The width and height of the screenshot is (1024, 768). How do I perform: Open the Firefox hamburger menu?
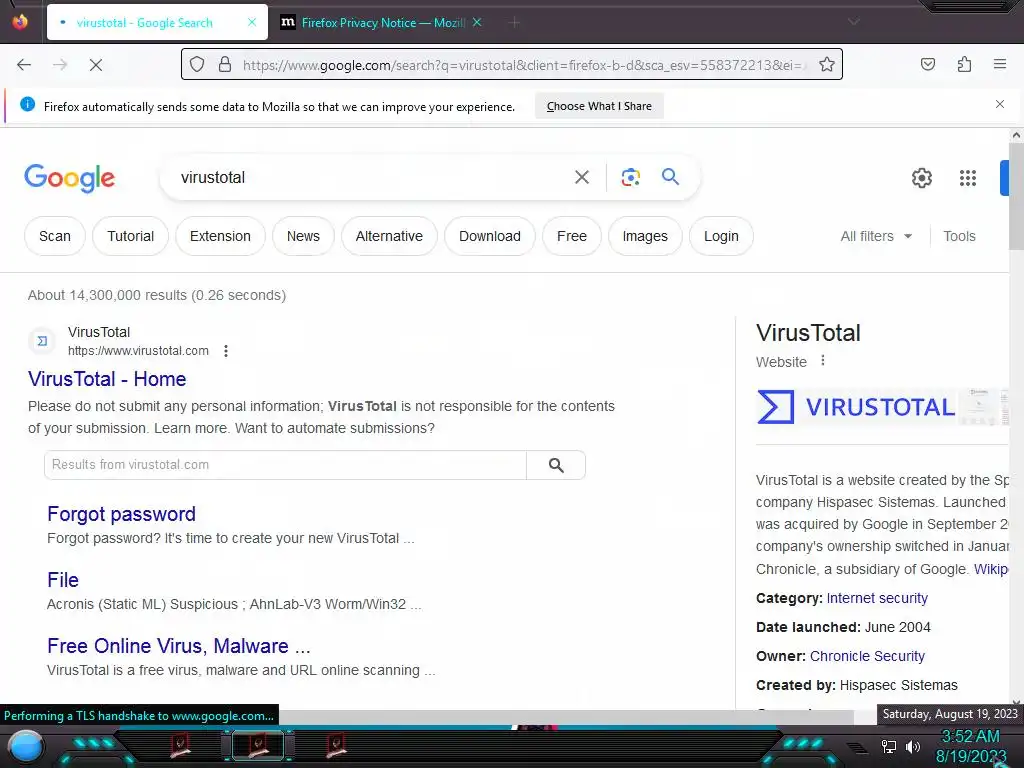tap(1000, 64)
